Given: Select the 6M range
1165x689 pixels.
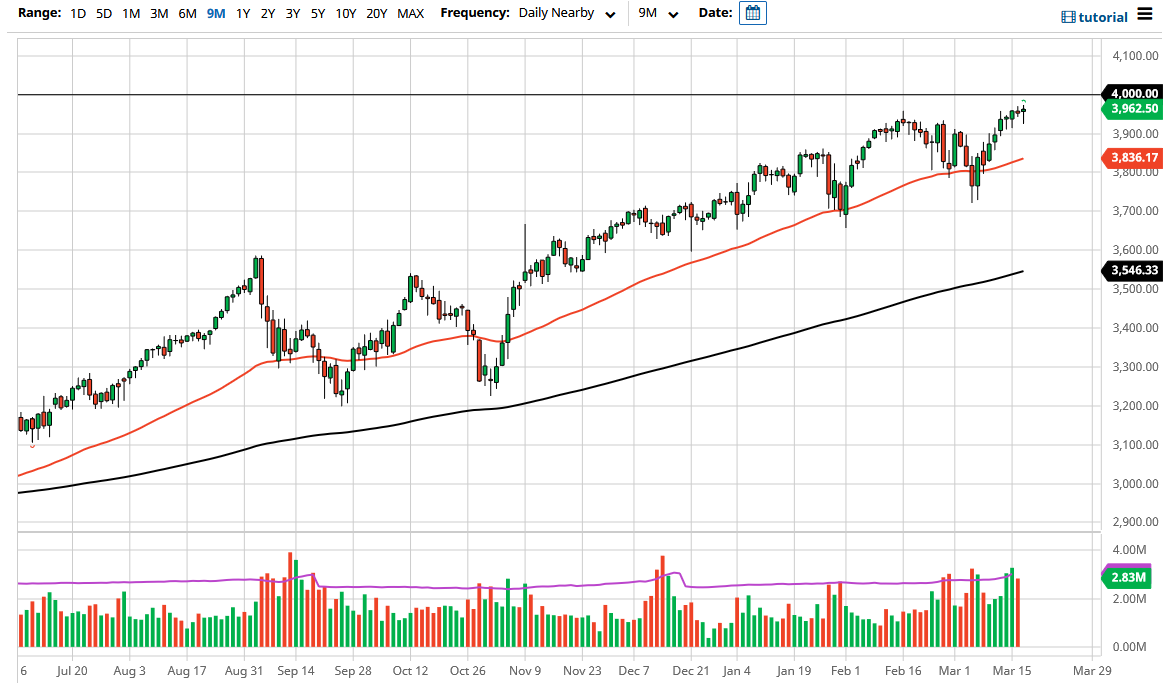Looking at the screenshot, I should pyautogui.click(x=186, y=14).
